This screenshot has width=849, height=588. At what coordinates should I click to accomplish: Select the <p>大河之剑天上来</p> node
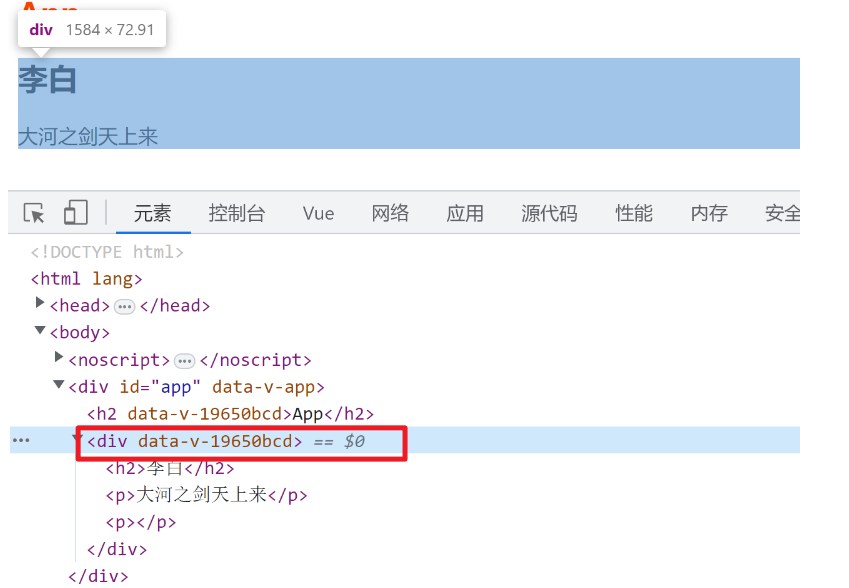click(206, 495)
